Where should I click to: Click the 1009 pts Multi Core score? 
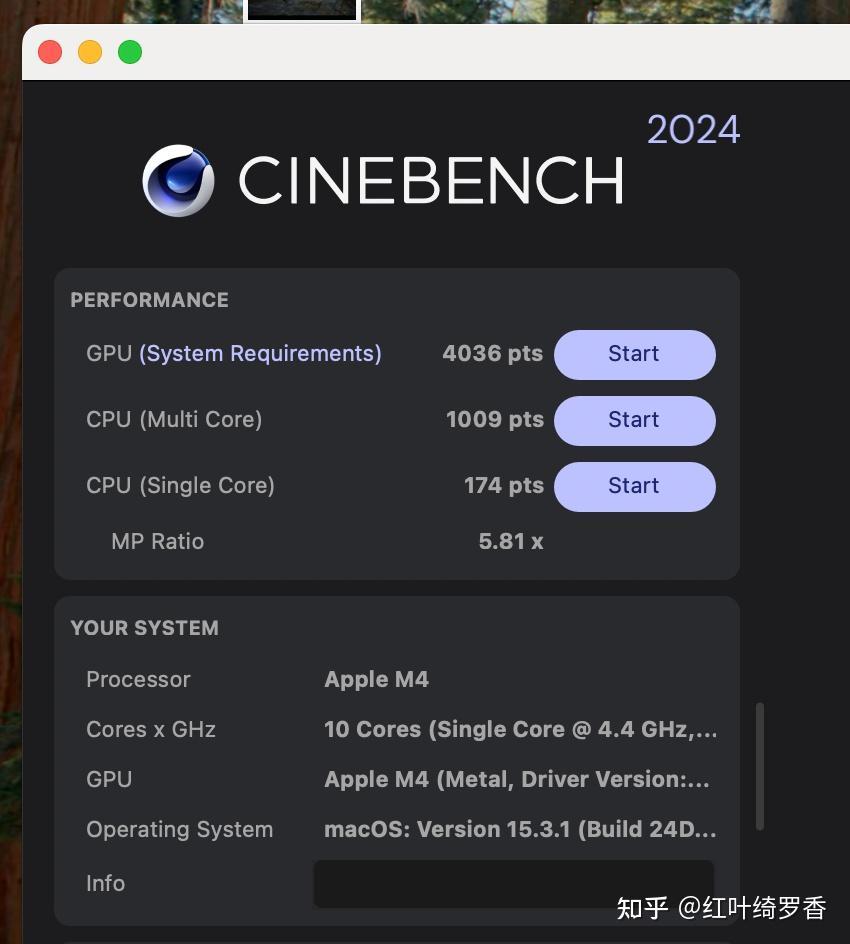[x=495, y=419]
